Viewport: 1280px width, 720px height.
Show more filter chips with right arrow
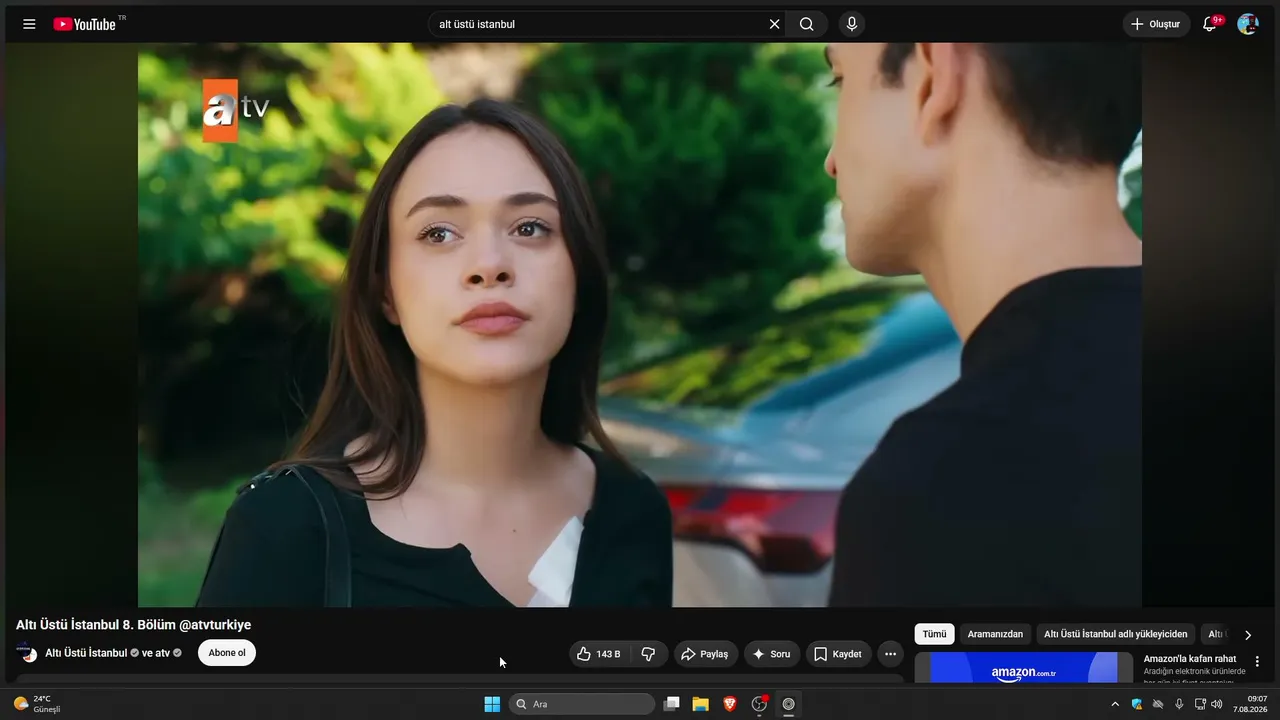(x=1247, y=634)
